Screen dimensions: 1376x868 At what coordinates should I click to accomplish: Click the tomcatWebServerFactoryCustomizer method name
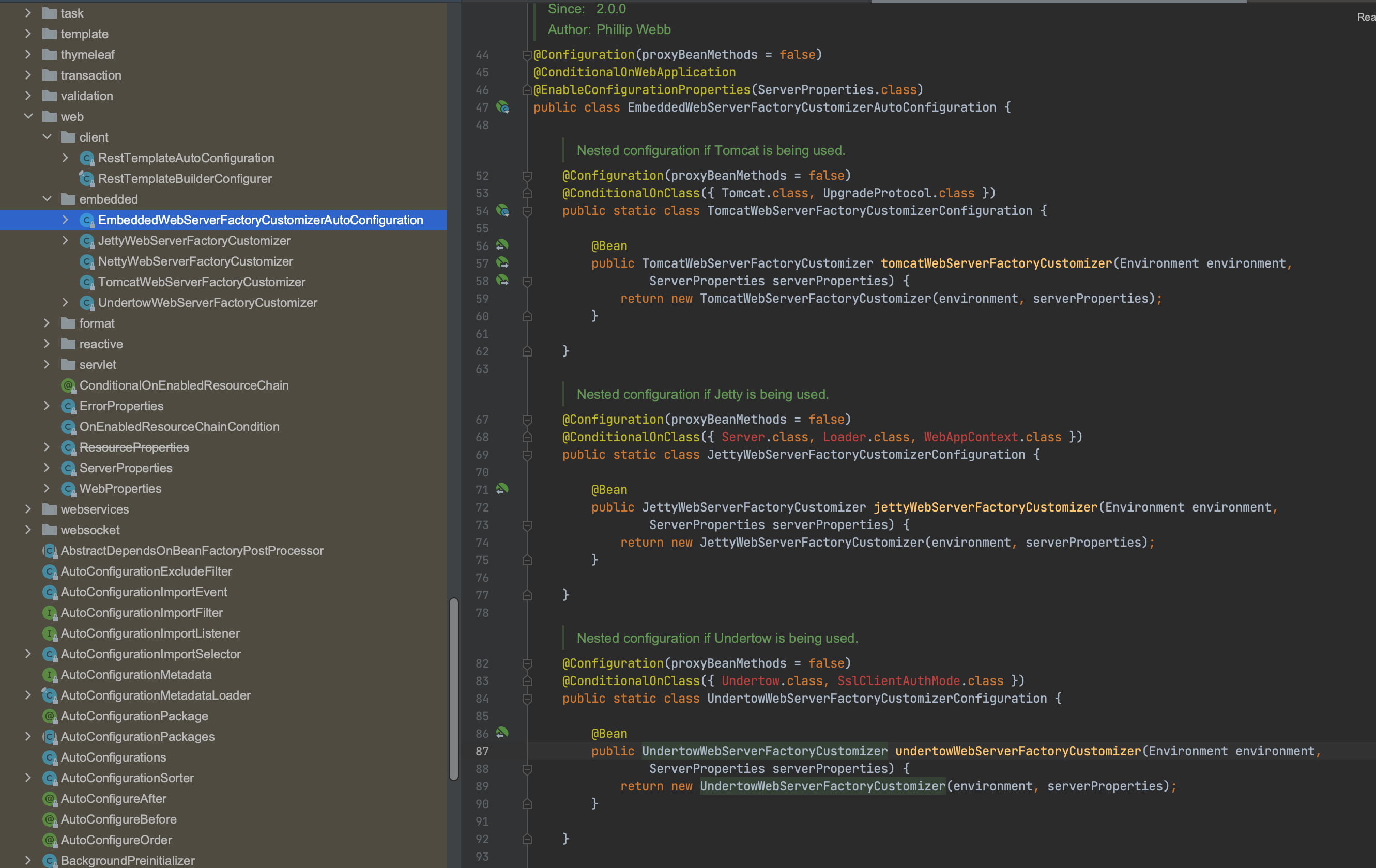(x=997, y=264)
